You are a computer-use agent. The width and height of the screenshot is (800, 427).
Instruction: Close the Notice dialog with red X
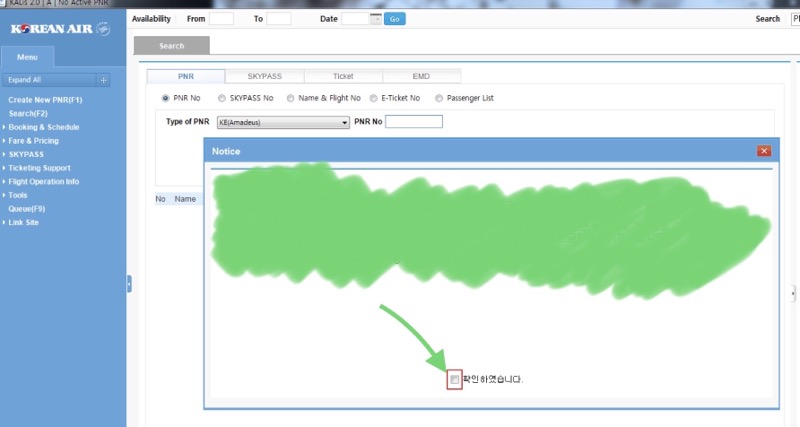pyautogui.click(x=764, y=151)
